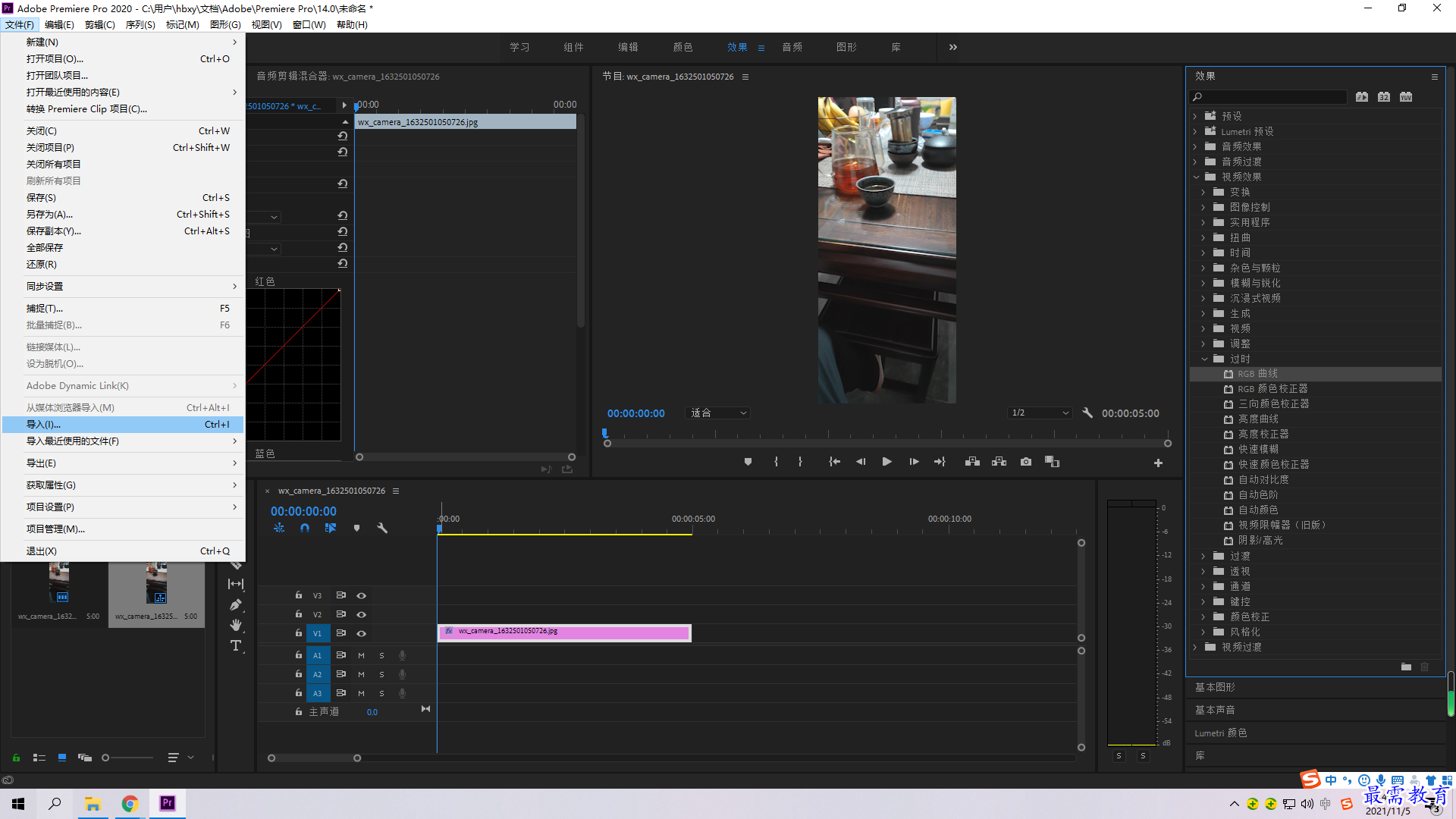The height and width of the screenshot is (819, 1456).
Task: Open the 适合 zoom level dropdown
Action: tap(717, 413)
